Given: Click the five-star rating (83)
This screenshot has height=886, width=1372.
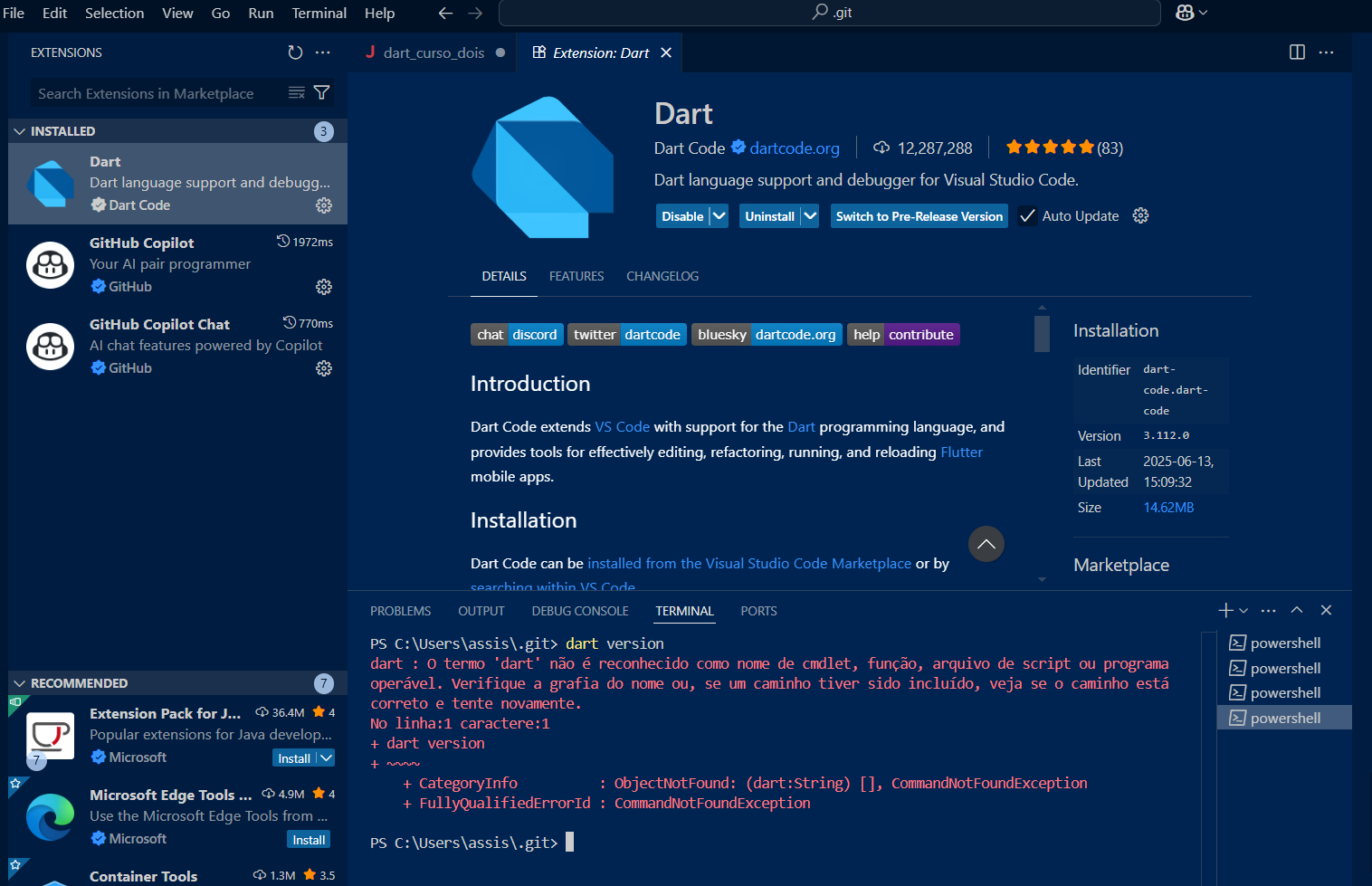Looking at the screenshot, I should (x=1063, y=148).
